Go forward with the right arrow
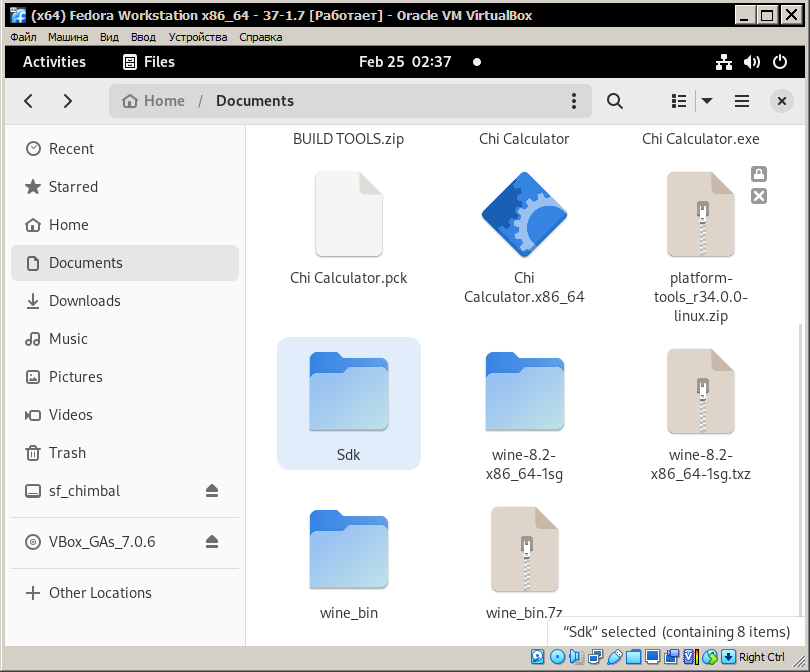 click(67, 101)
